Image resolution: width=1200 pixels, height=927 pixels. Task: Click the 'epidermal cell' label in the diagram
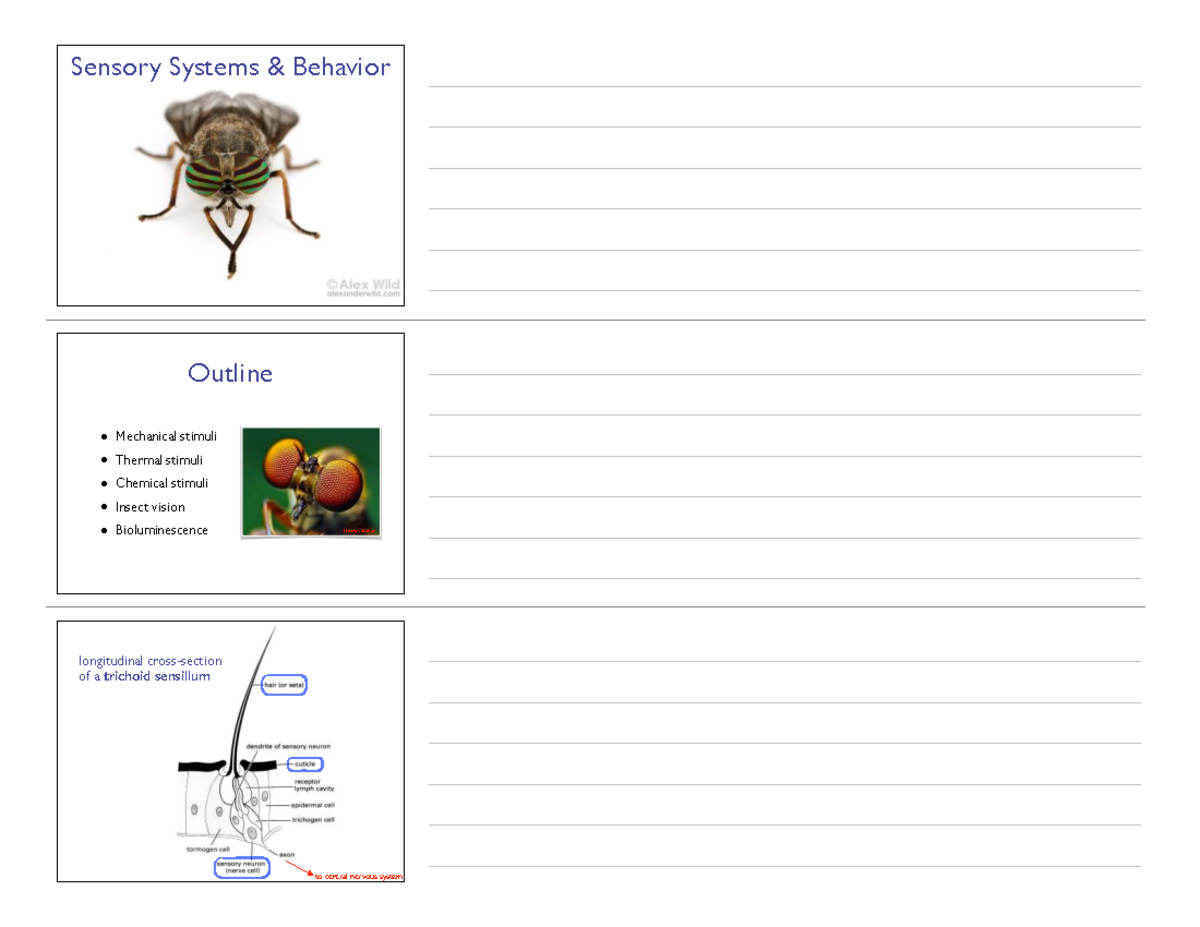click(312, 805)
